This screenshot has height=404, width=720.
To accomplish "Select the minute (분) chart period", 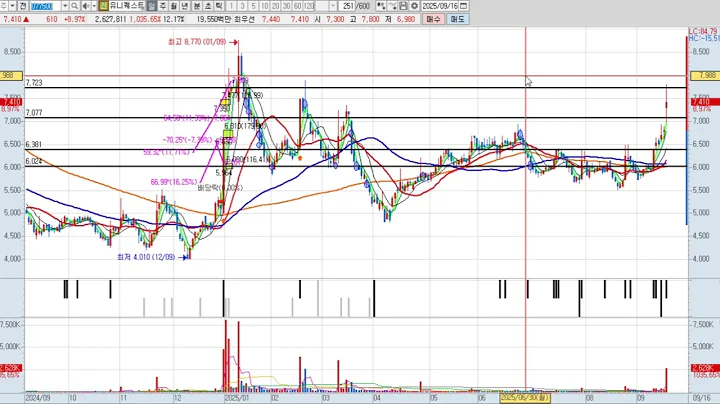I will click(x=197, y=6).
